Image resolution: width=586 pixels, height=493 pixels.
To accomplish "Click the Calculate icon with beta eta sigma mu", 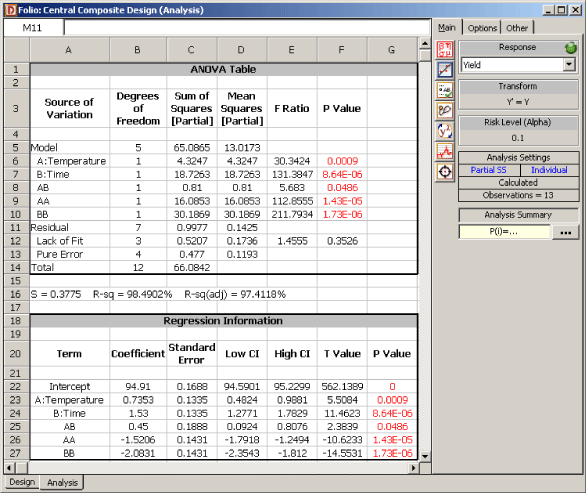I will pyautogui.click(x=445, y=49).
